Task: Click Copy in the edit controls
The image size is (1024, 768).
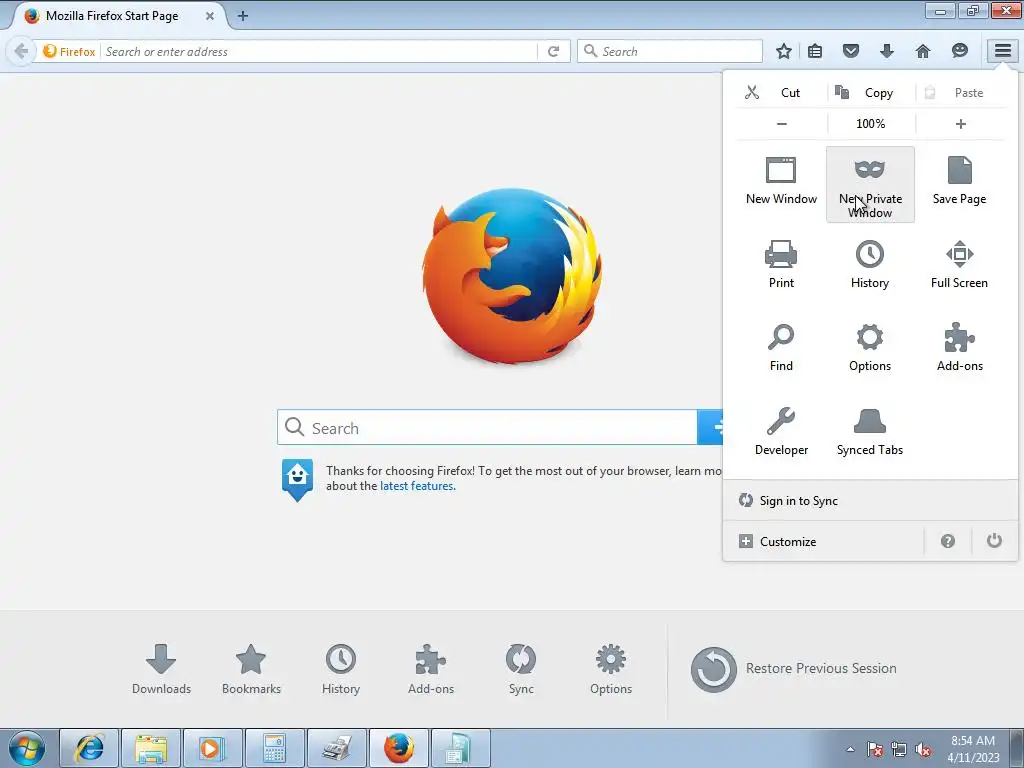Action: [871, 93]
